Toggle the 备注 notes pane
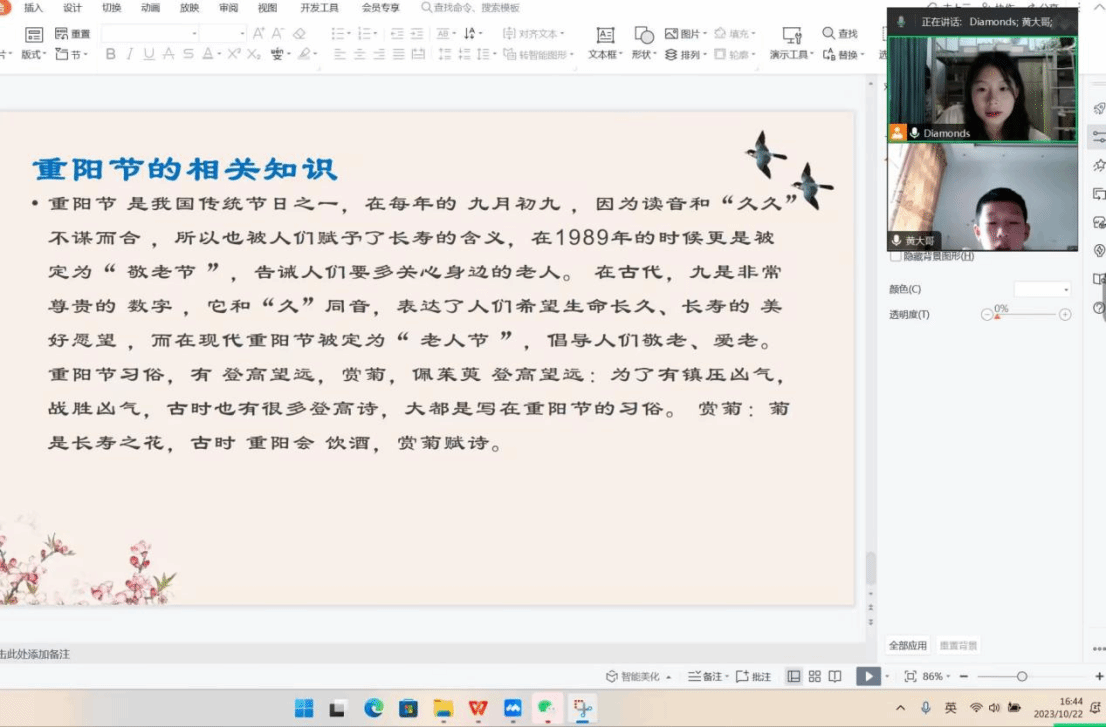 click(x=705, y=677)
